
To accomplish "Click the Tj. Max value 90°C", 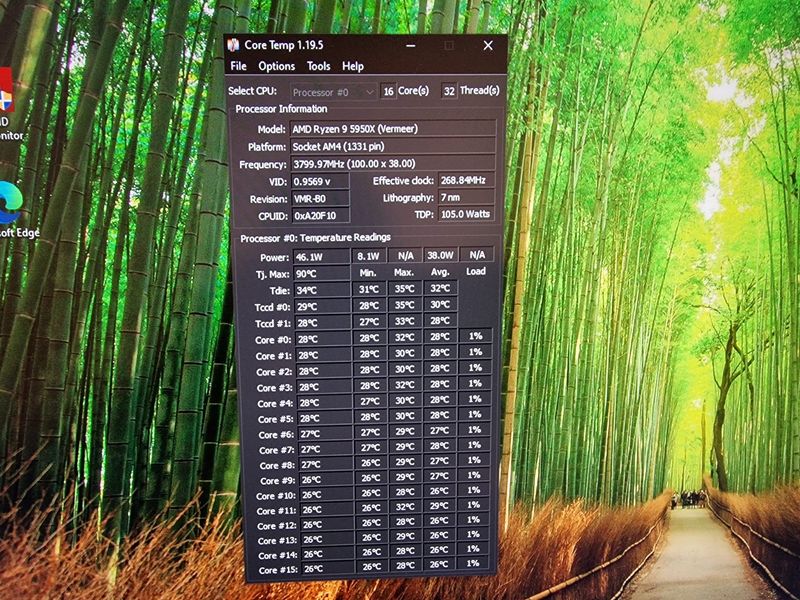I will tap(322, 273).
